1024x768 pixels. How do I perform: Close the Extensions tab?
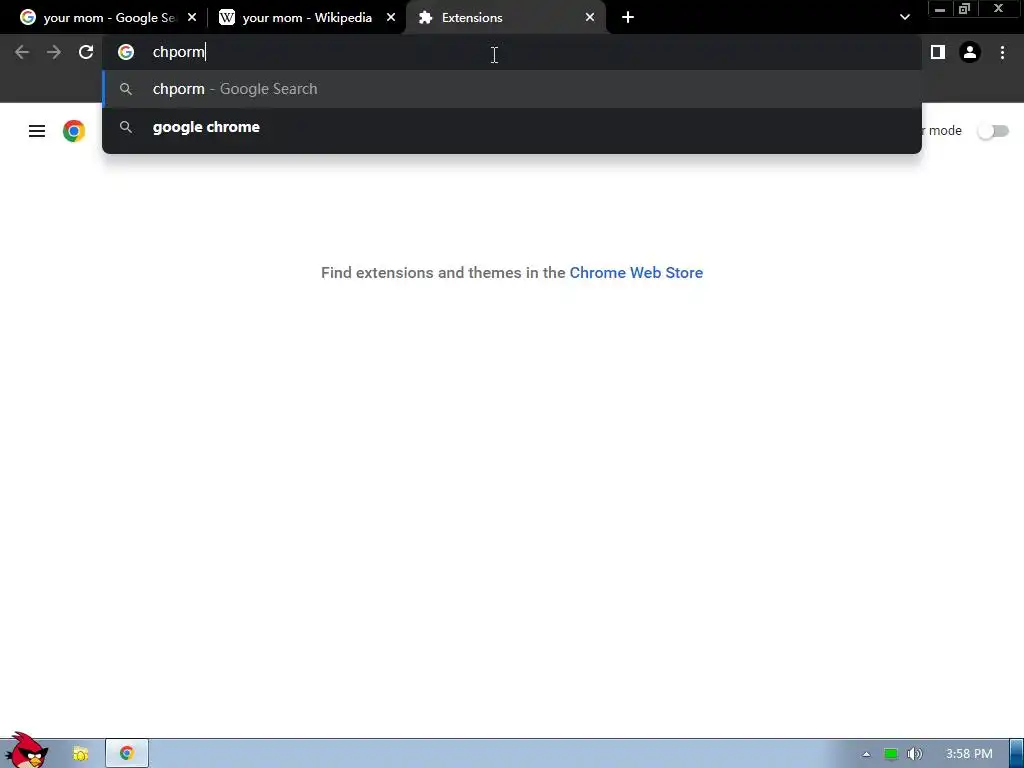tap(590, 18)
